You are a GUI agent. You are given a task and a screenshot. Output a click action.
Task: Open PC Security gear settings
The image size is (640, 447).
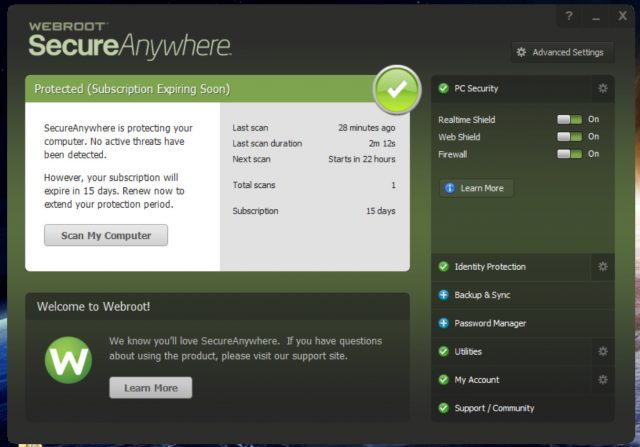(602, 88)
